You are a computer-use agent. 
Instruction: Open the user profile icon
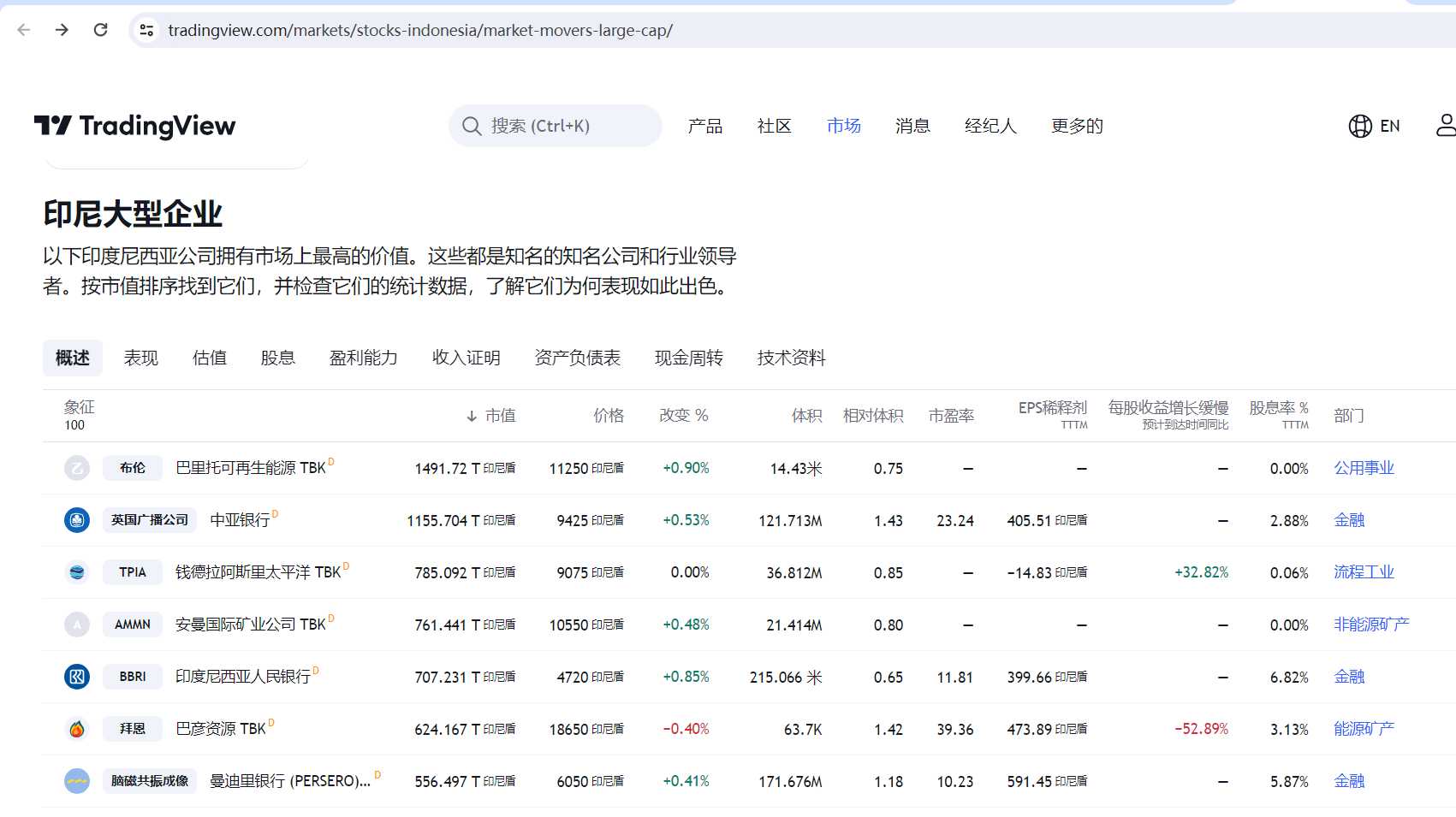point(1447,126)
